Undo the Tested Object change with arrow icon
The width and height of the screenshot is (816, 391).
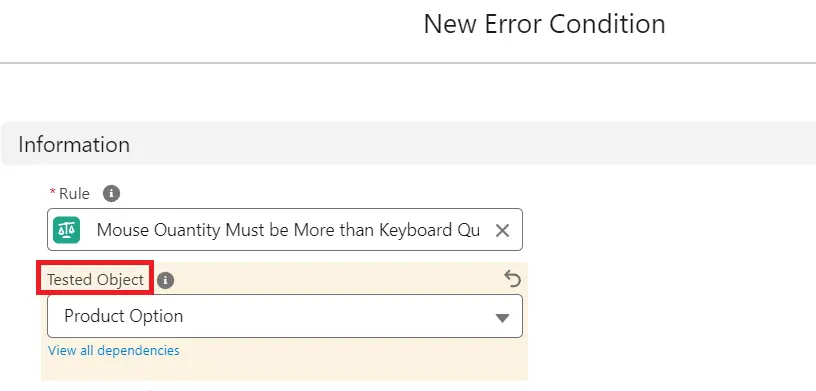[x=512, y=279]
